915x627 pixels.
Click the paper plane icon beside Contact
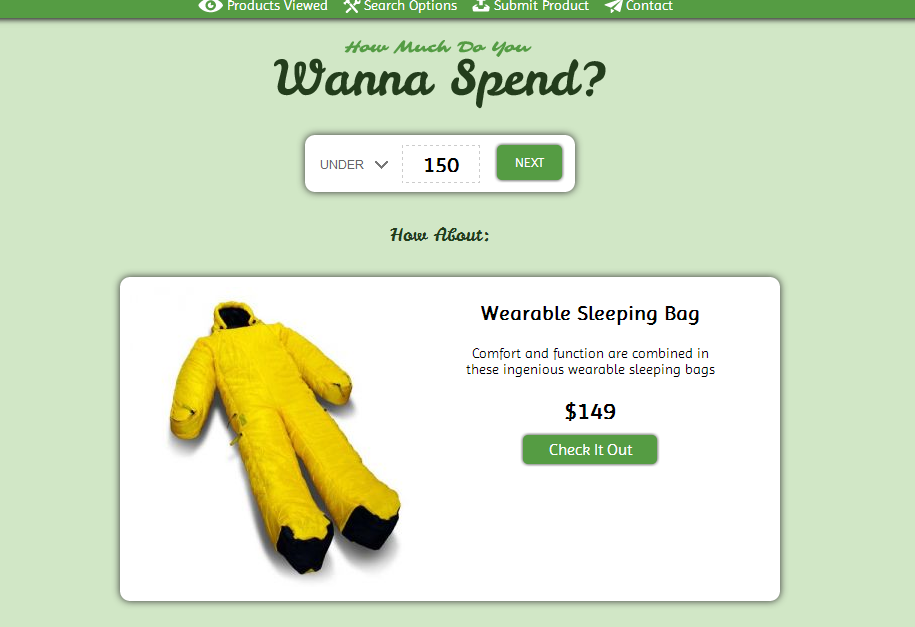(x=613, y=6)
